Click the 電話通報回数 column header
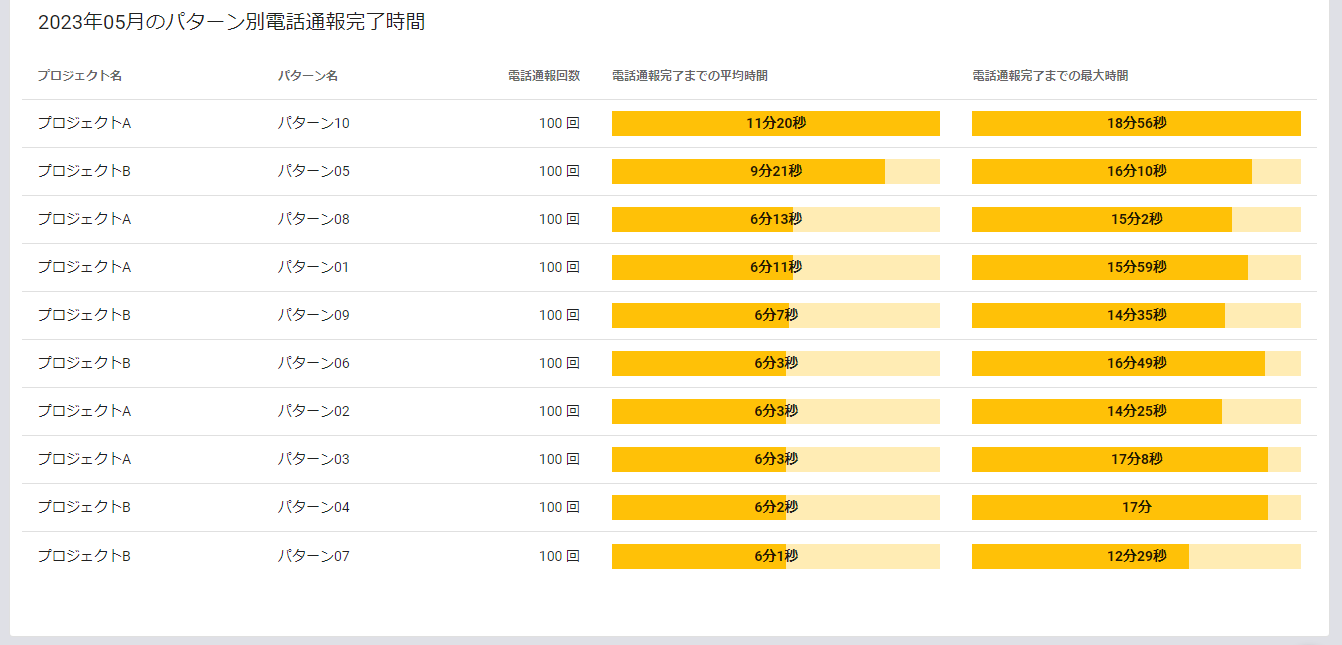The height and width of the screenshot is (645, 1342). click(x=543, y=76)
